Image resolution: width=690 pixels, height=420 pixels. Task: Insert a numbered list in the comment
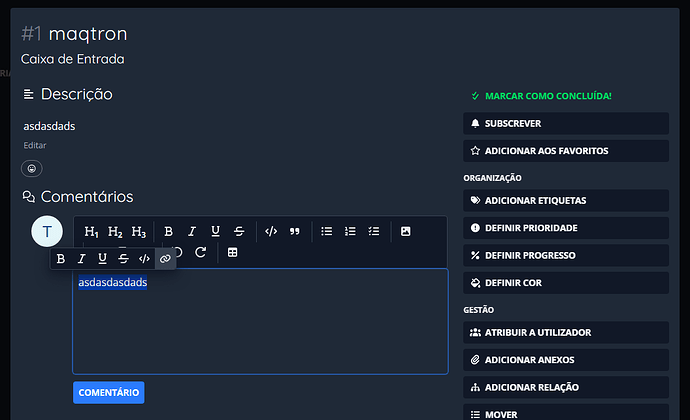350,231
